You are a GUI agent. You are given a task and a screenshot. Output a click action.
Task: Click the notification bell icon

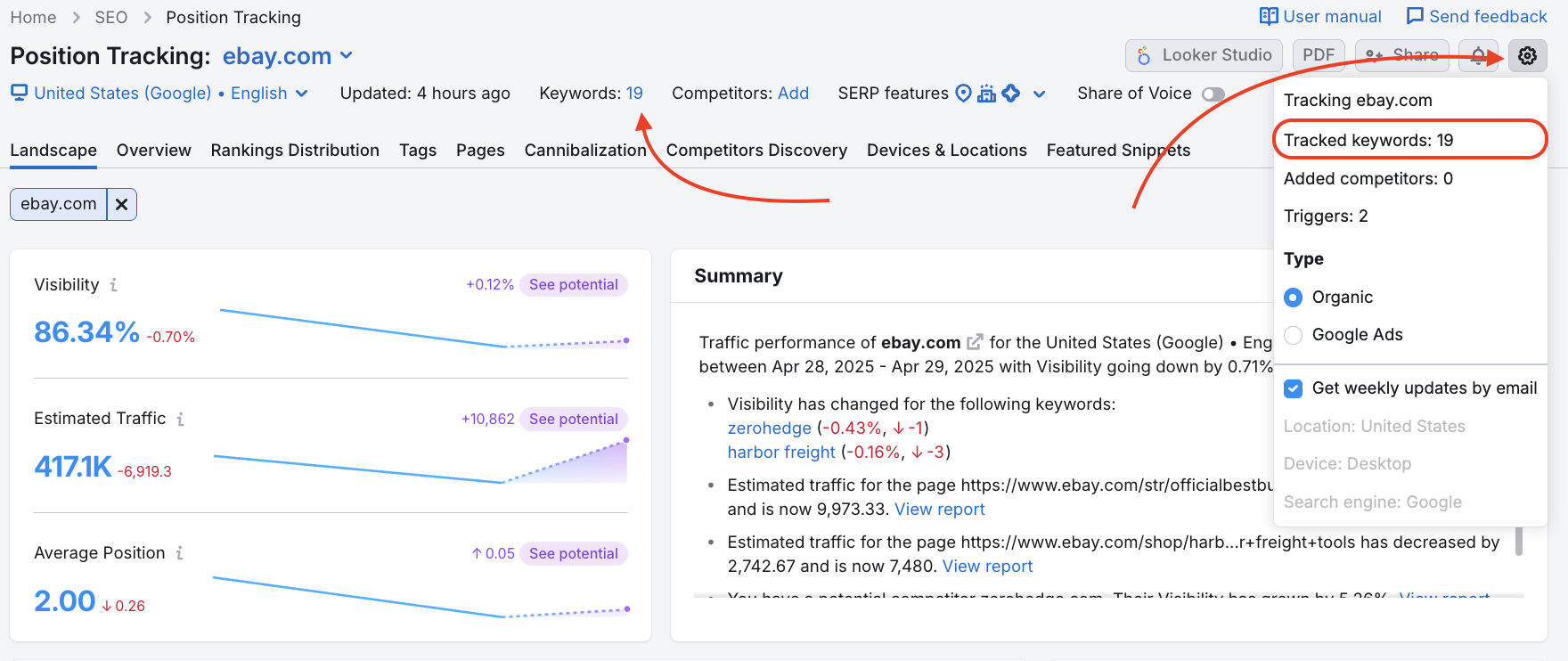(1478, 55)
